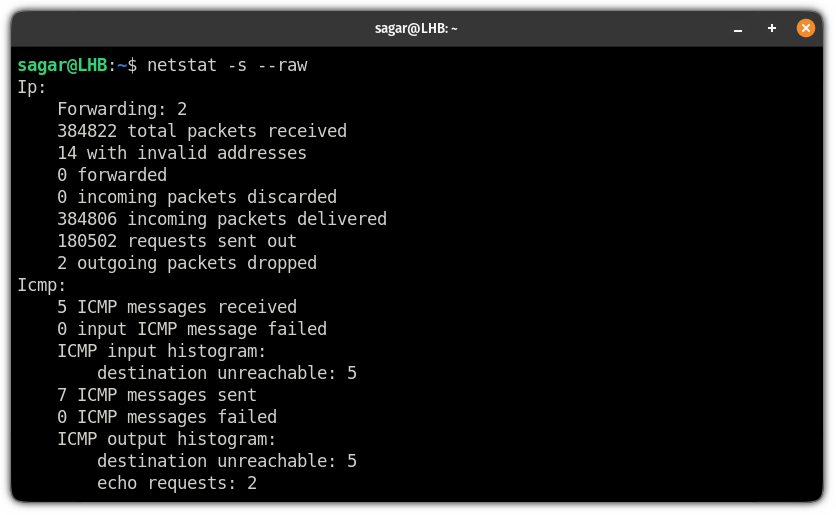Click the echo requests: 2 line
Image resolution: width=836 pixels, height=515 pixels.
[x=177, y=484]
